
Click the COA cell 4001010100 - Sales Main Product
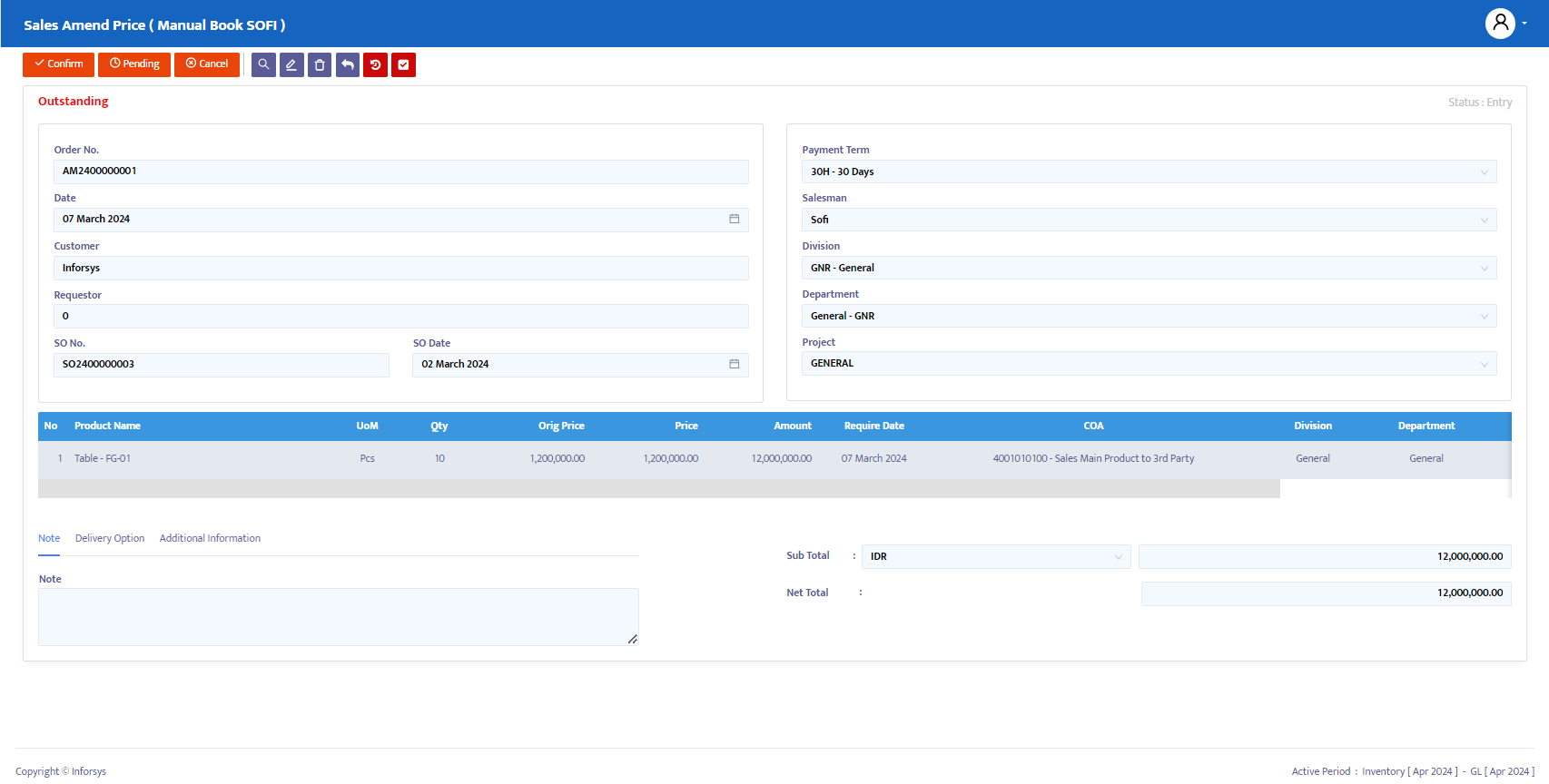[x=1093, y=458]
